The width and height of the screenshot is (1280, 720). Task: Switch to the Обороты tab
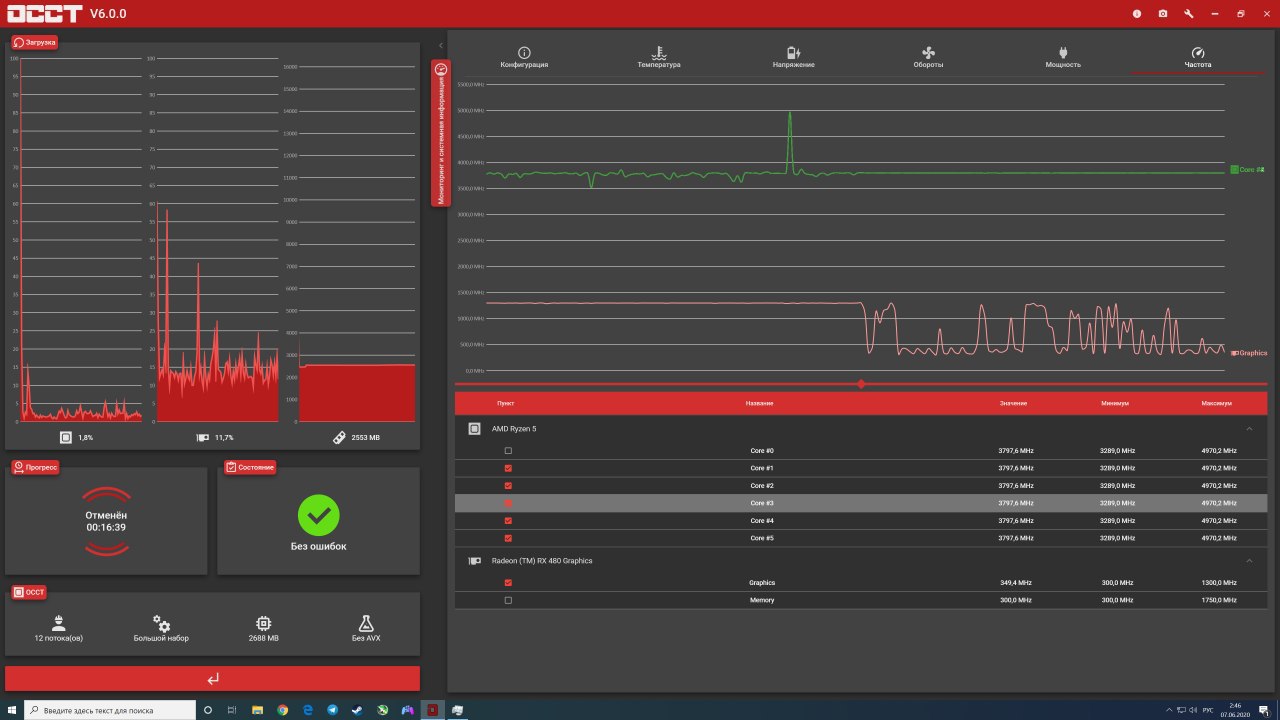click(928, 57)
